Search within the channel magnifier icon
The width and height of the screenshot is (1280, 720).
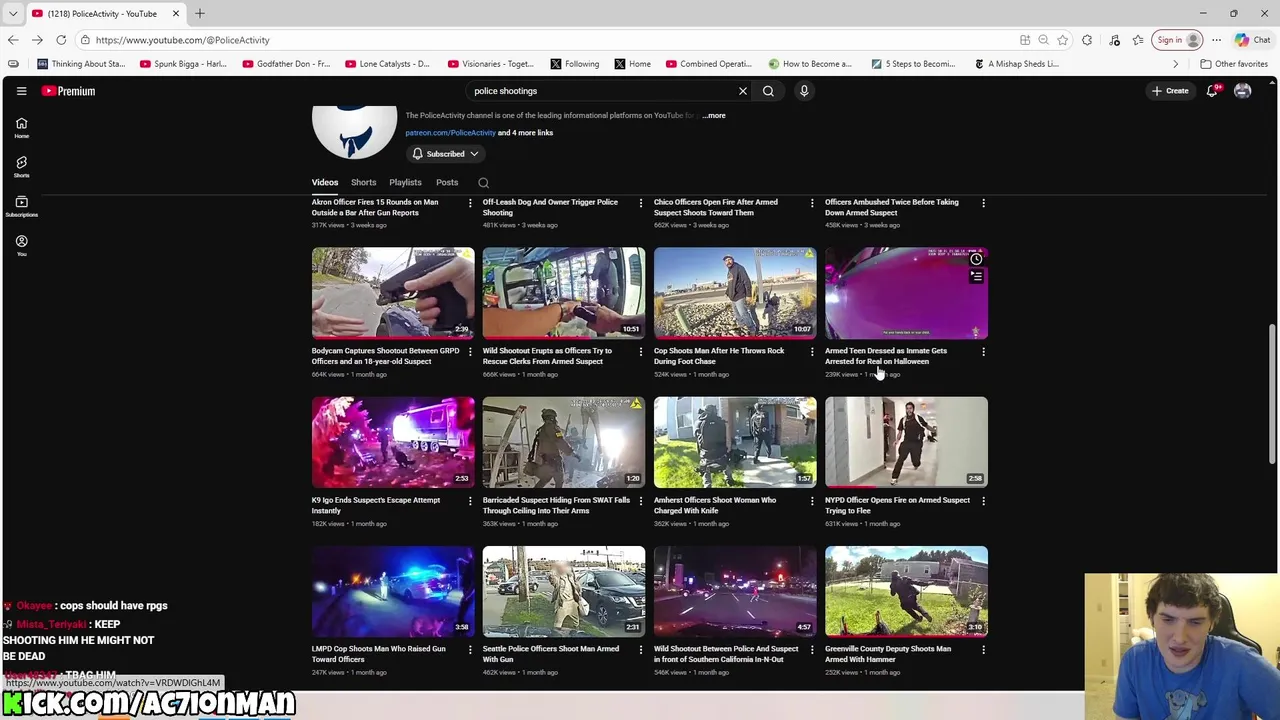[x=483, y=183]
